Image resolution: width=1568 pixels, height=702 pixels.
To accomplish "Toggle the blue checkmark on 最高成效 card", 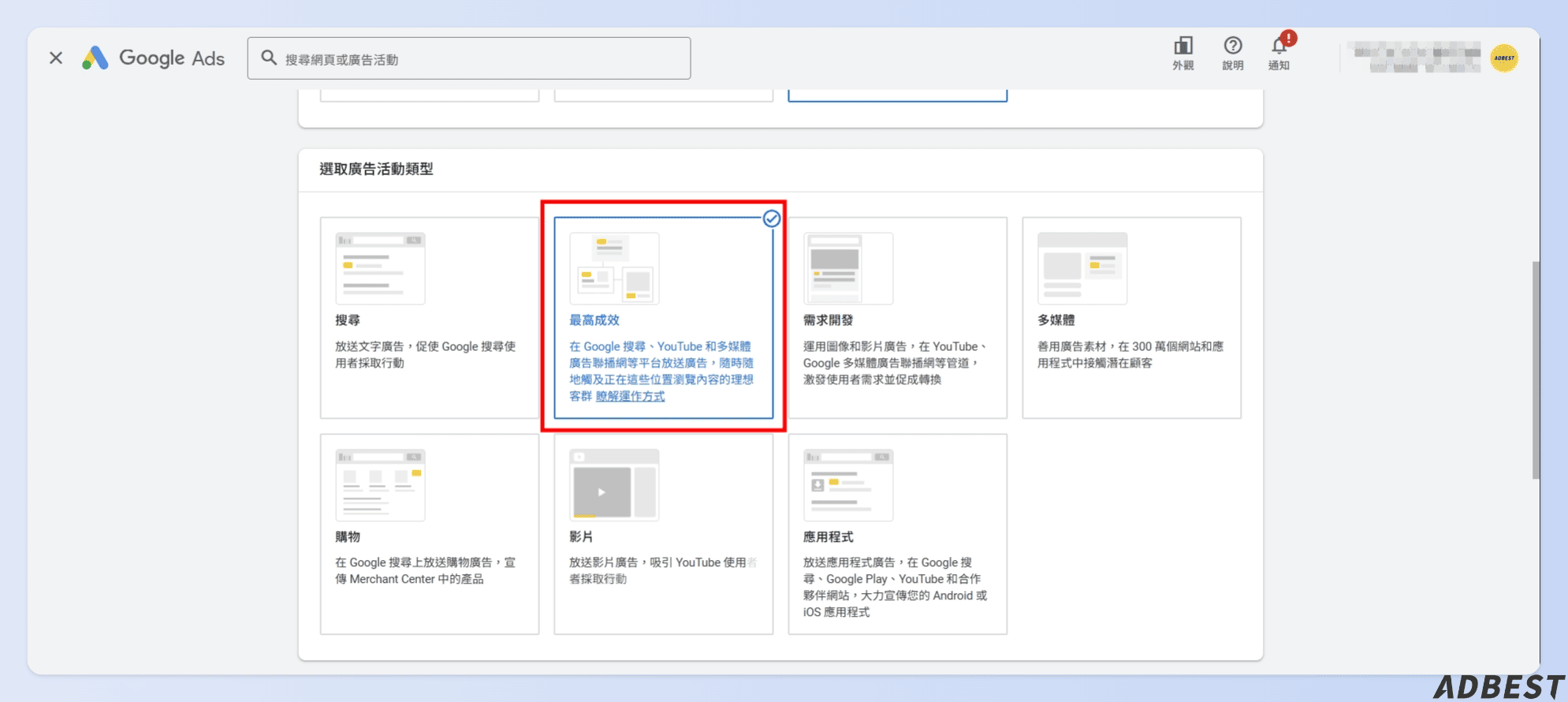I will pos(772,218).
